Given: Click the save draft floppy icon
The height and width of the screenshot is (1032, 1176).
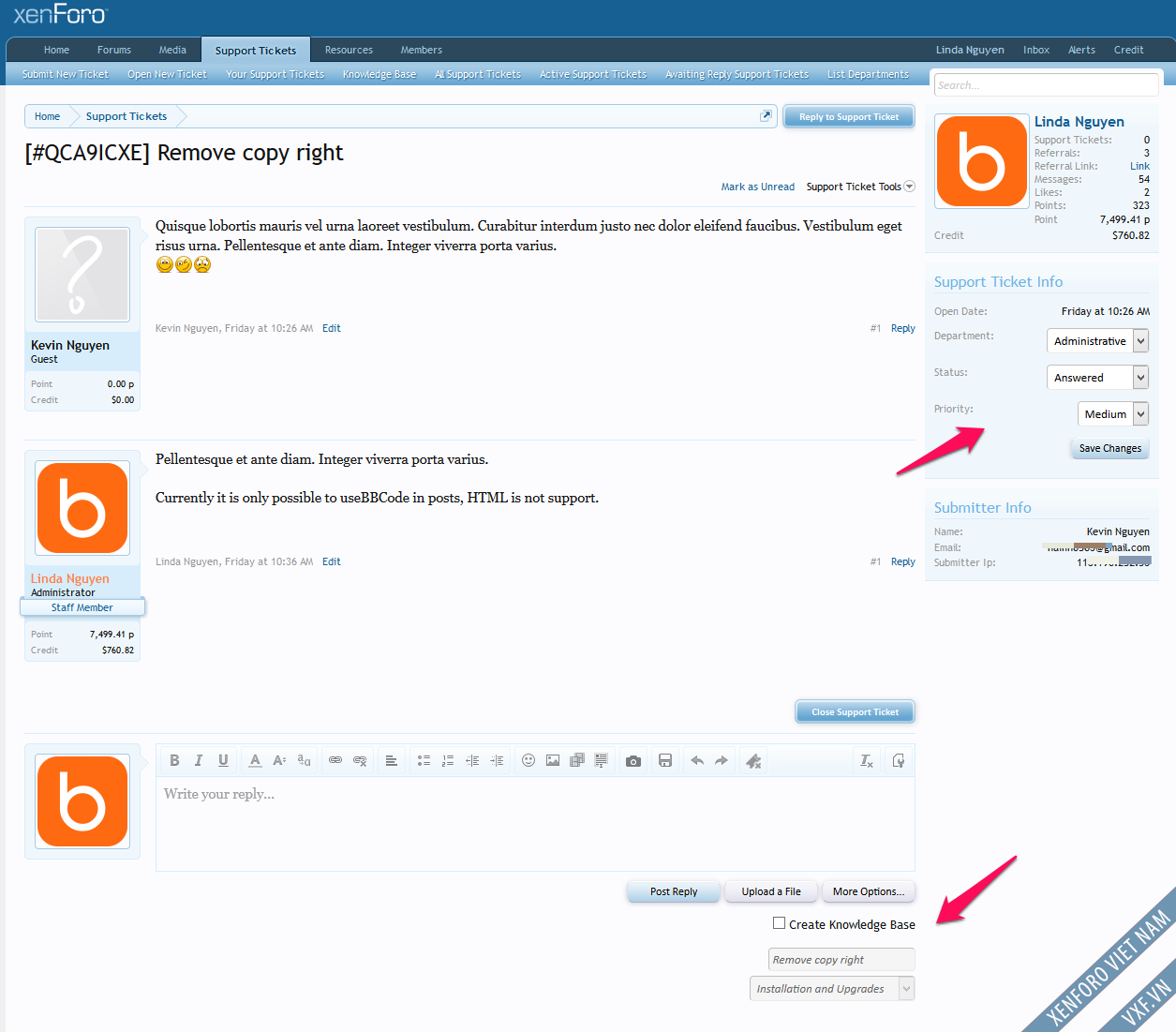Looking at the screenshot, I should coord(665,760).
